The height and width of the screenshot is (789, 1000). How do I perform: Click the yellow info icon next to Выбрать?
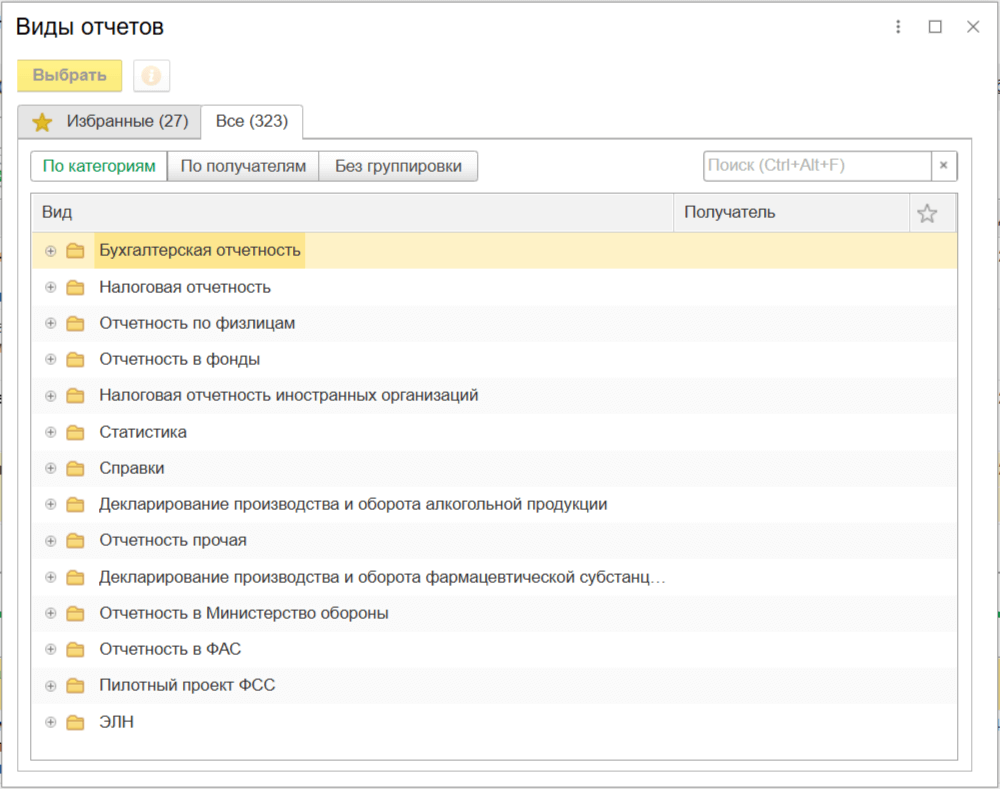[151, 76]
